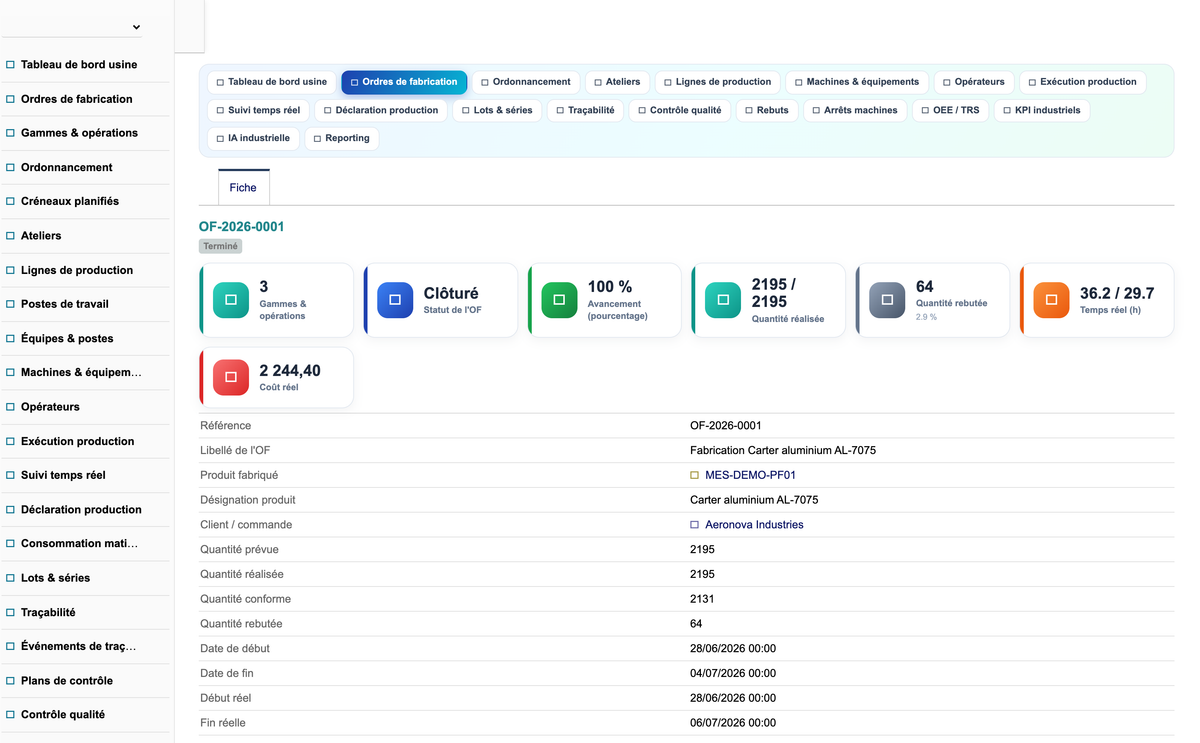1200x743 pixels.
Task: Click the icon beside MES-DEMO-PF01
Action: click(695, 475)
